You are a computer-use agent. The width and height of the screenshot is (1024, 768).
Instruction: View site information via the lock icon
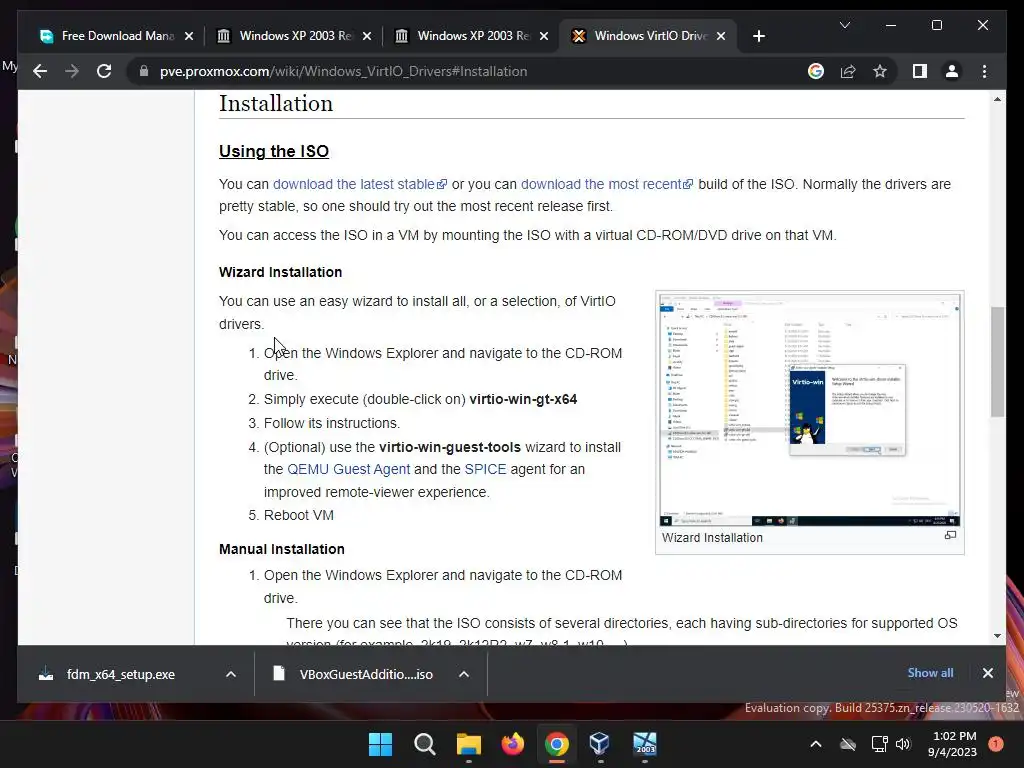coord(144,71)
